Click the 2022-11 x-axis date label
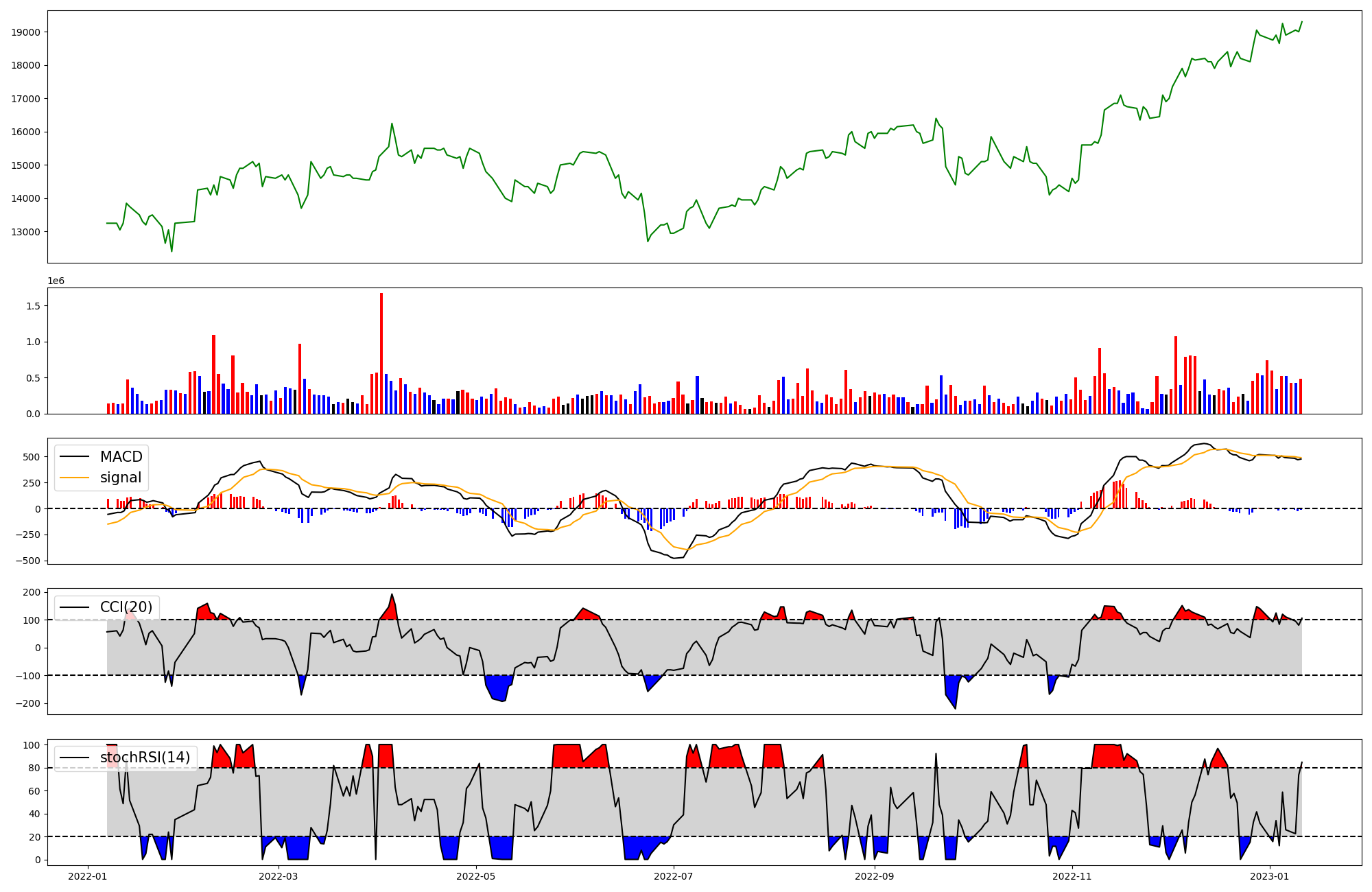 click(1072, 876)
